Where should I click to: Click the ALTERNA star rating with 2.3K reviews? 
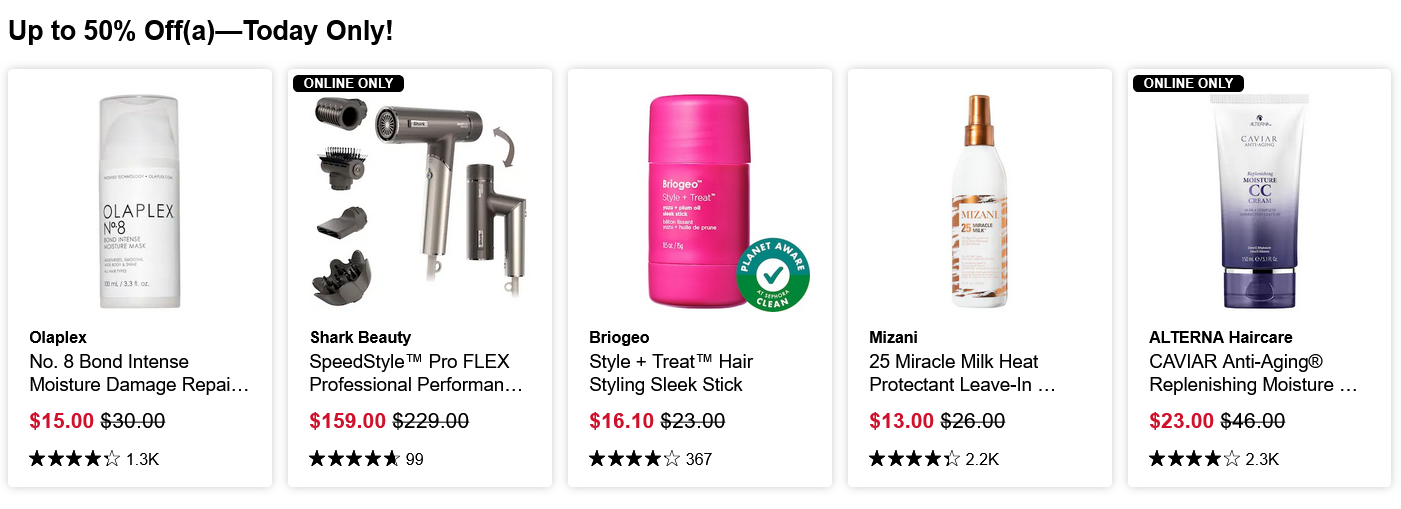coord(1194,459)
